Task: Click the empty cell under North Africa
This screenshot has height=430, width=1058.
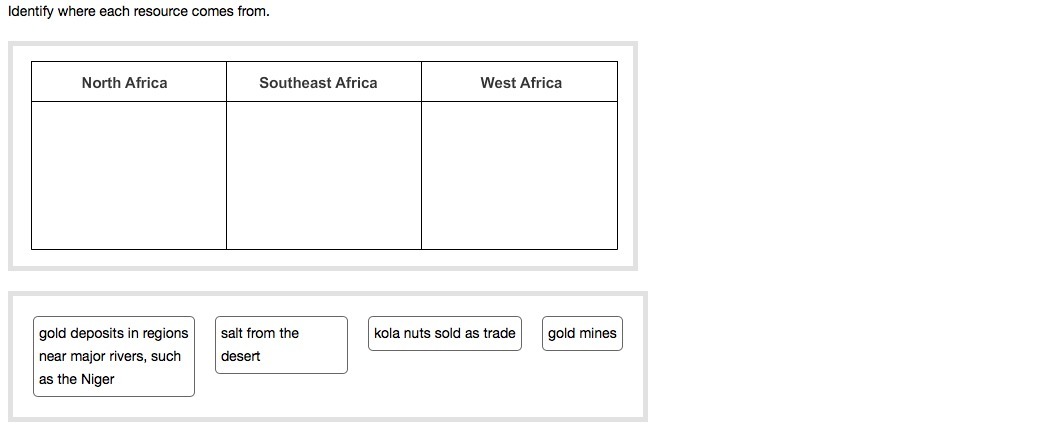Action: point(128,175)
